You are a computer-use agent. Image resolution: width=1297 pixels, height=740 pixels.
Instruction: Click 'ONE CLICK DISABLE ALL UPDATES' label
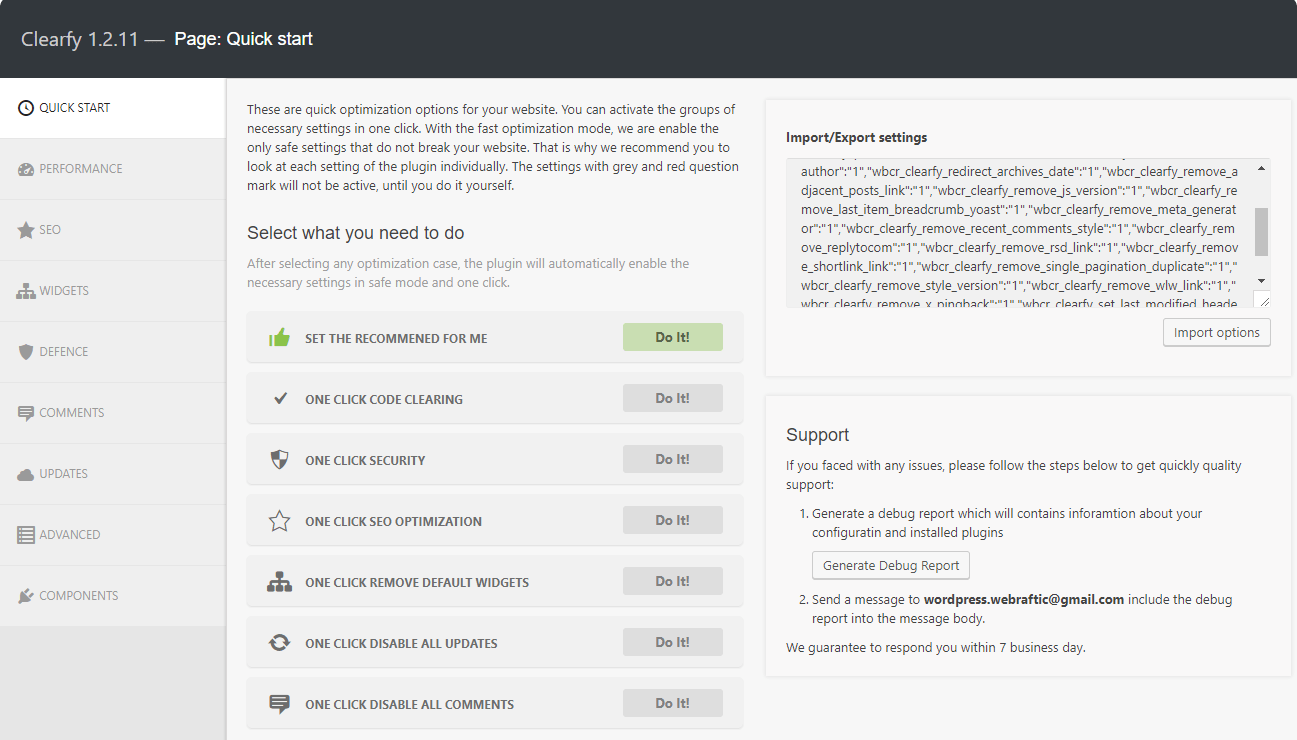coord(401,643)
